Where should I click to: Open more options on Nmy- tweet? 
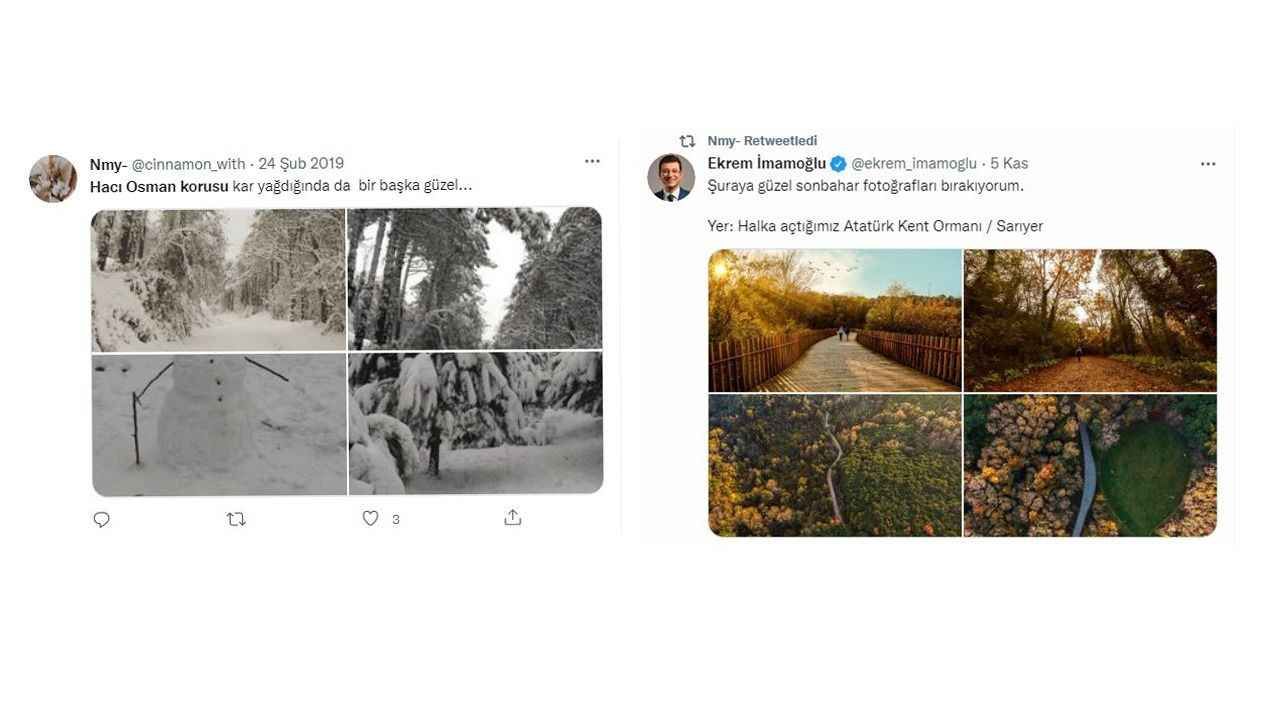(x=592, y=161)
